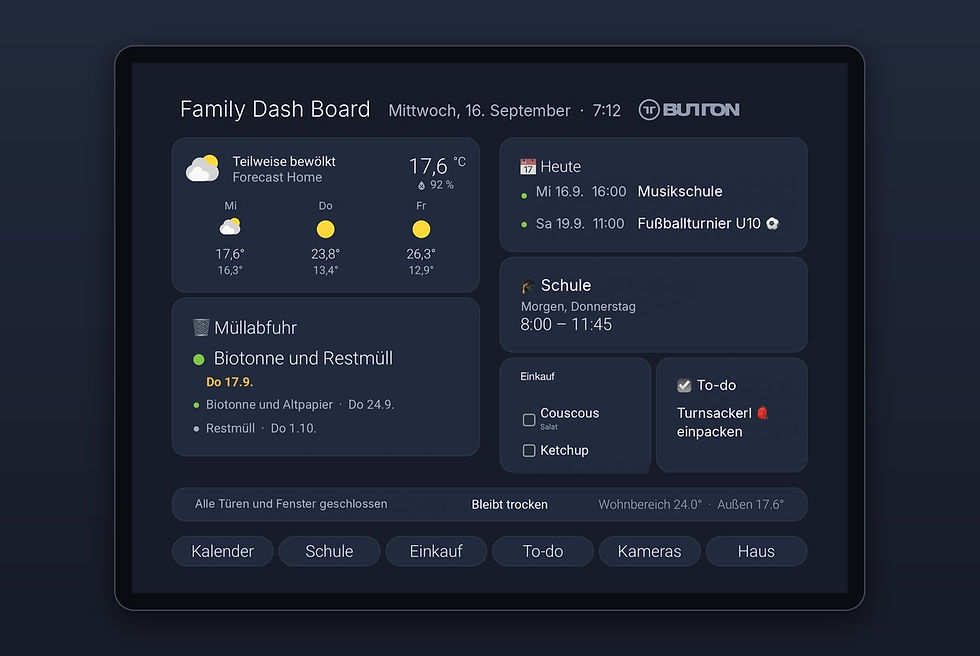Click the school time 8:00 – 11:45
This screenshot has height=656, width=980.
point(566,324)
